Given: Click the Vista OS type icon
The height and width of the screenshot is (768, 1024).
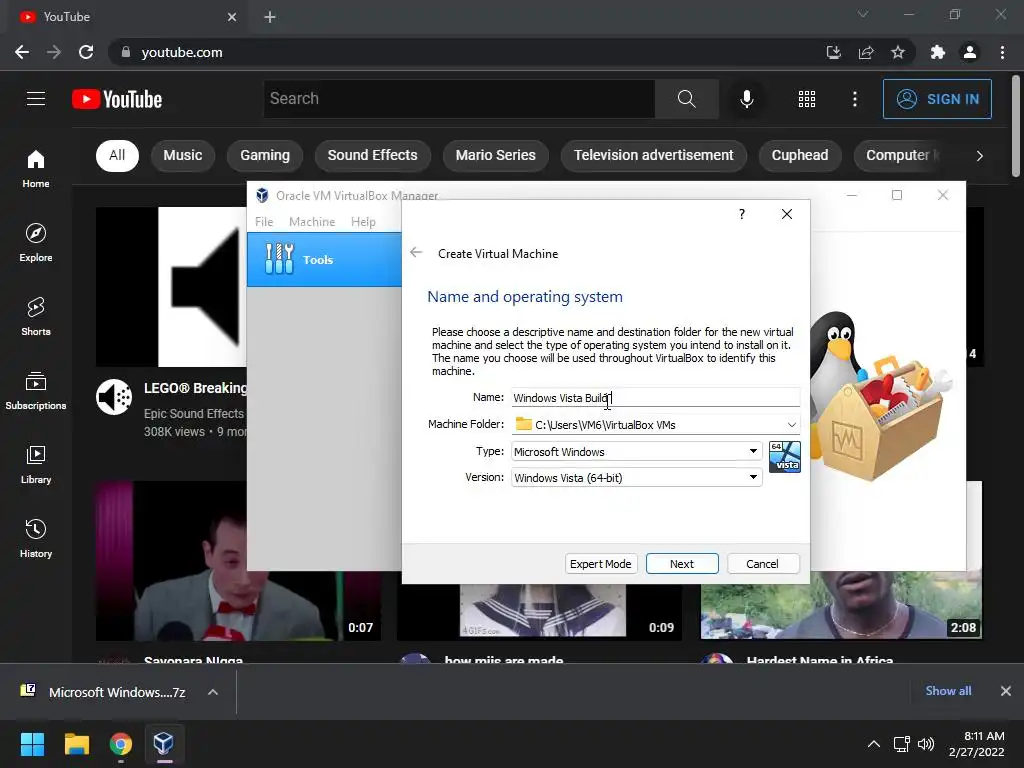Looking at the screenshot, I should [784, 457].
